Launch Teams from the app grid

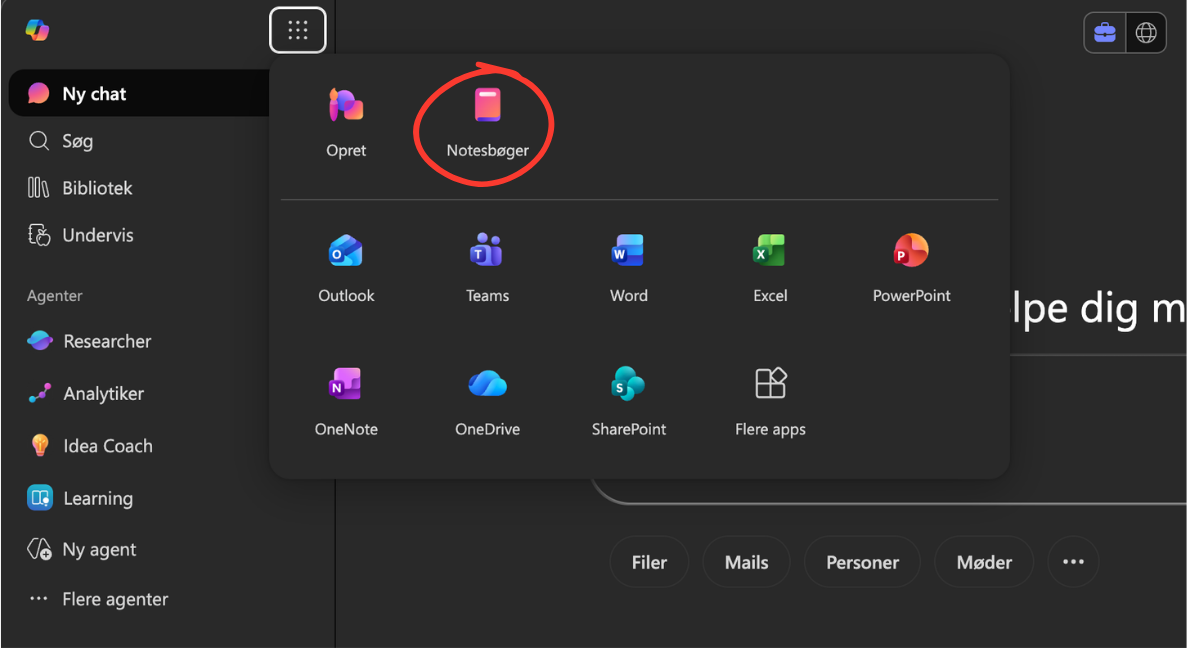[488, 268]
